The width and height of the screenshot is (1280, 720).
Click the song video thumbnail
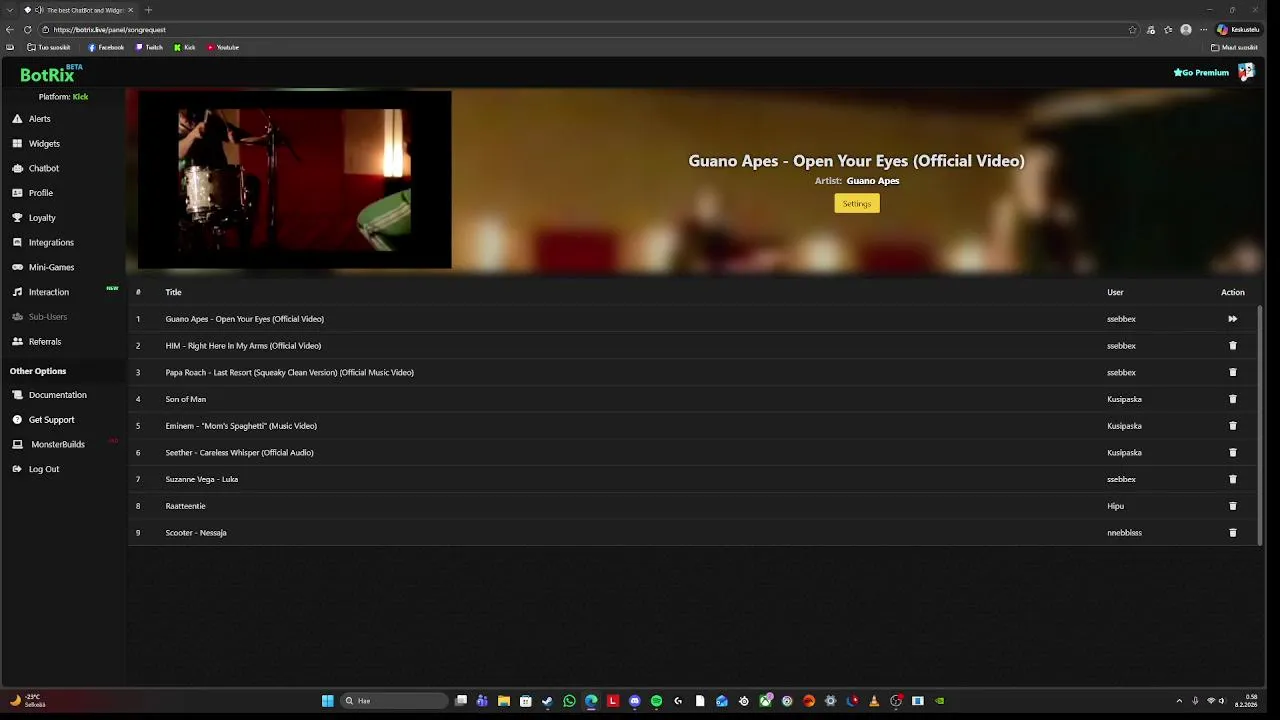point(294,180)
